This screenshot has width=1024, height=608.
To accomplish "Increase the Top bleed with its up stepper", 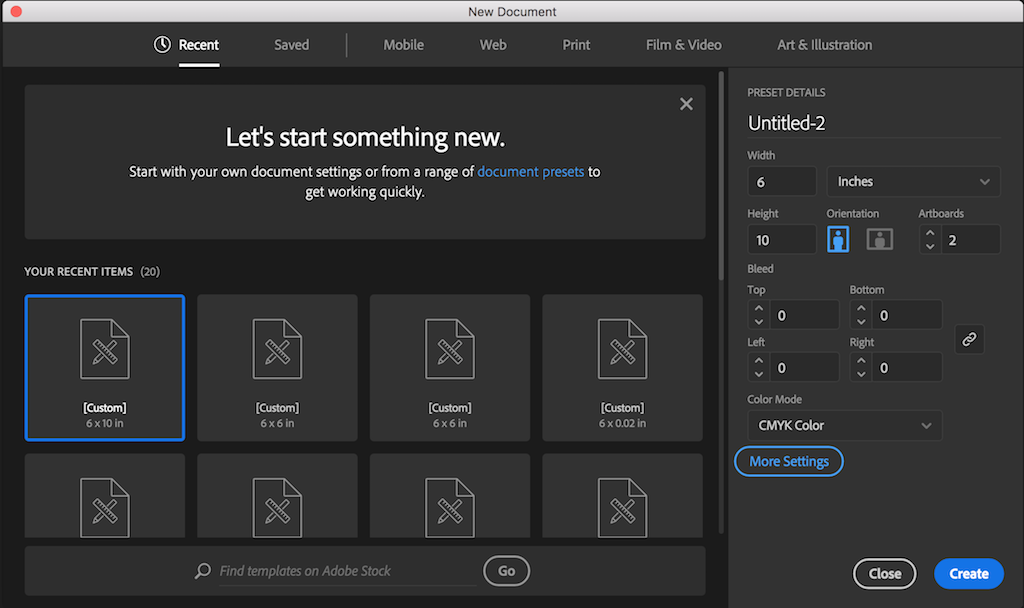I will pyautogui.click(x=758, y=309).
